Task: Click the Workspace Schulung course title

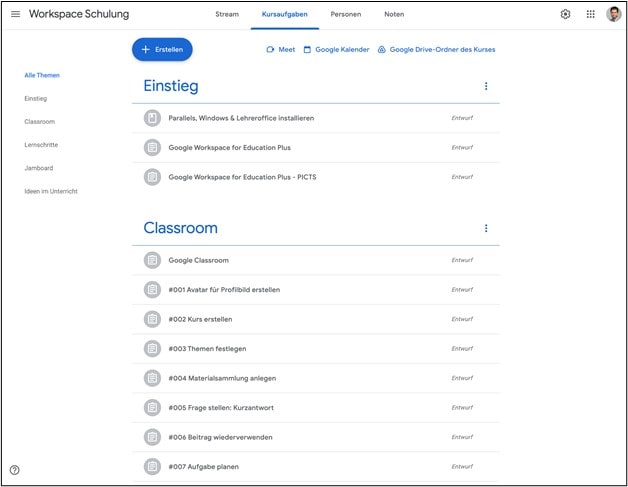Action: [79, 14]
